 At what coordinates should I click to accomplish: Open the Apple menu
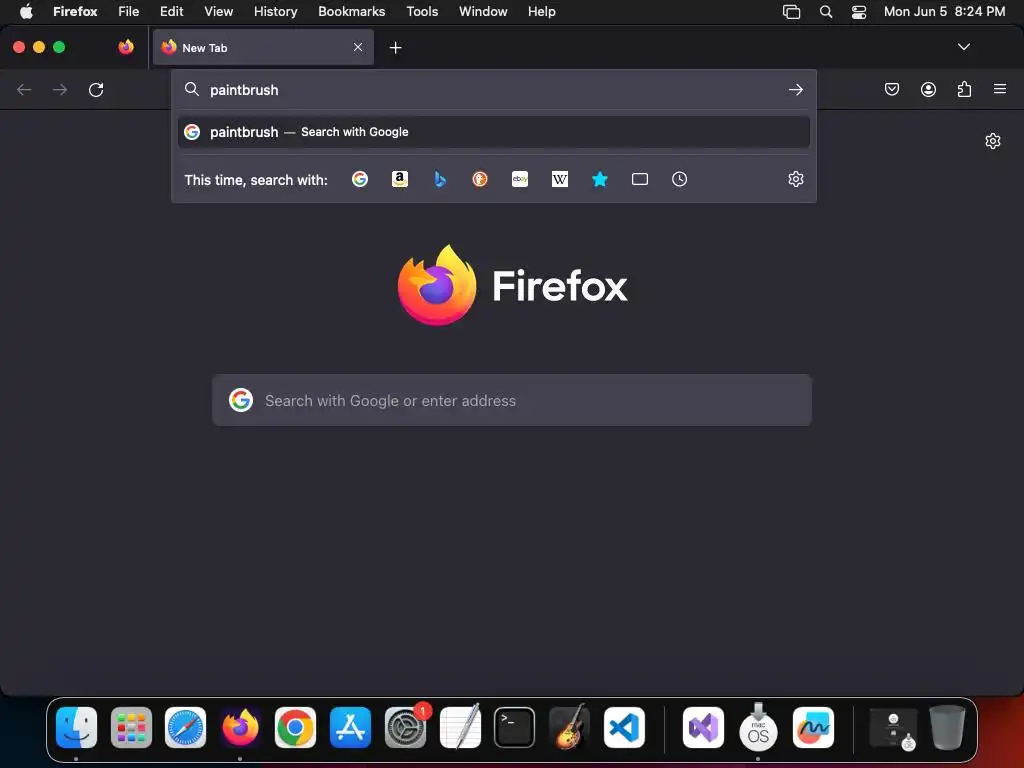pos(26,11)
